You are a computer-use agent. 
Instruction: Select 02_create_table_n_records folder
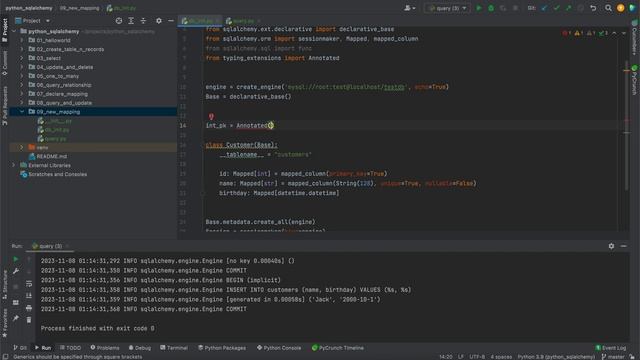(x=70, y=49)
